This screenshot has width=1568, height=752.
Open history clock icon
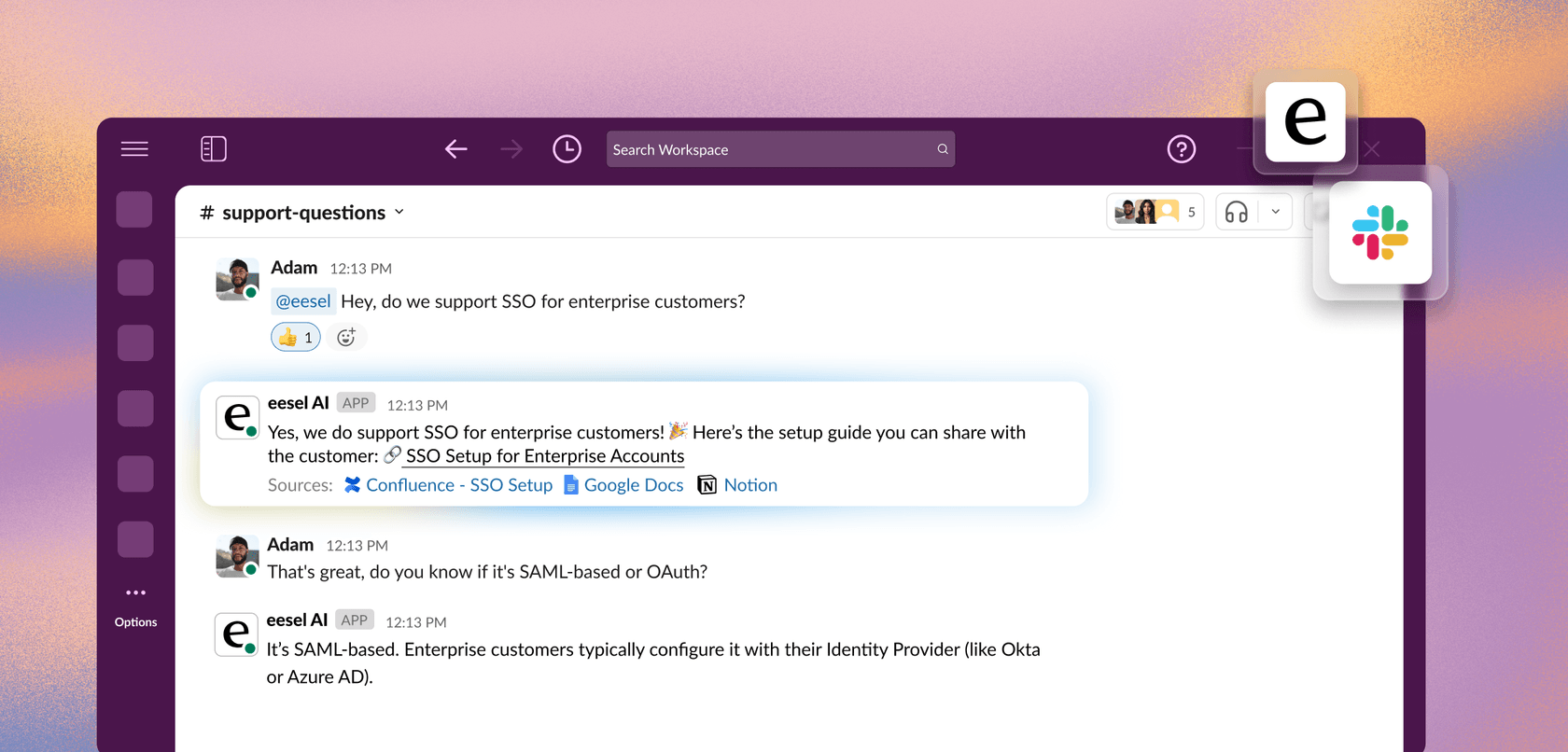point(567,149)
